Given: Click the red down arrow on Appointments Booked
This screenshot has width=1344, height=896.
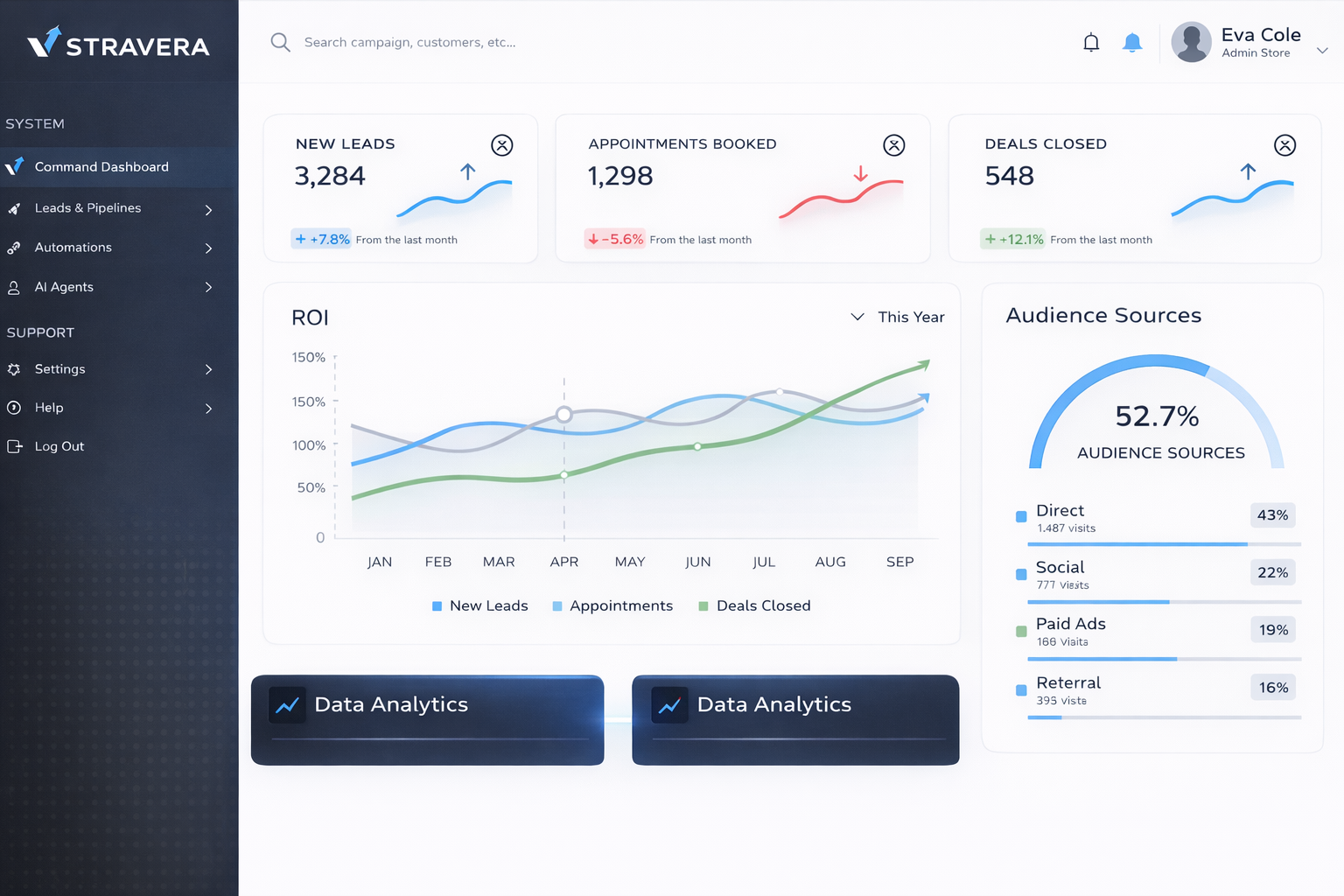Looking at the screenshot, I should (x=861, y=174).
